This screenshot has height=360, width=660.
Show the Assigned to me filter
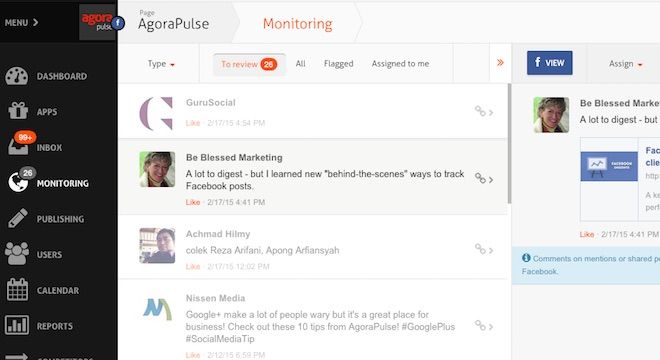tap(400, 64)
